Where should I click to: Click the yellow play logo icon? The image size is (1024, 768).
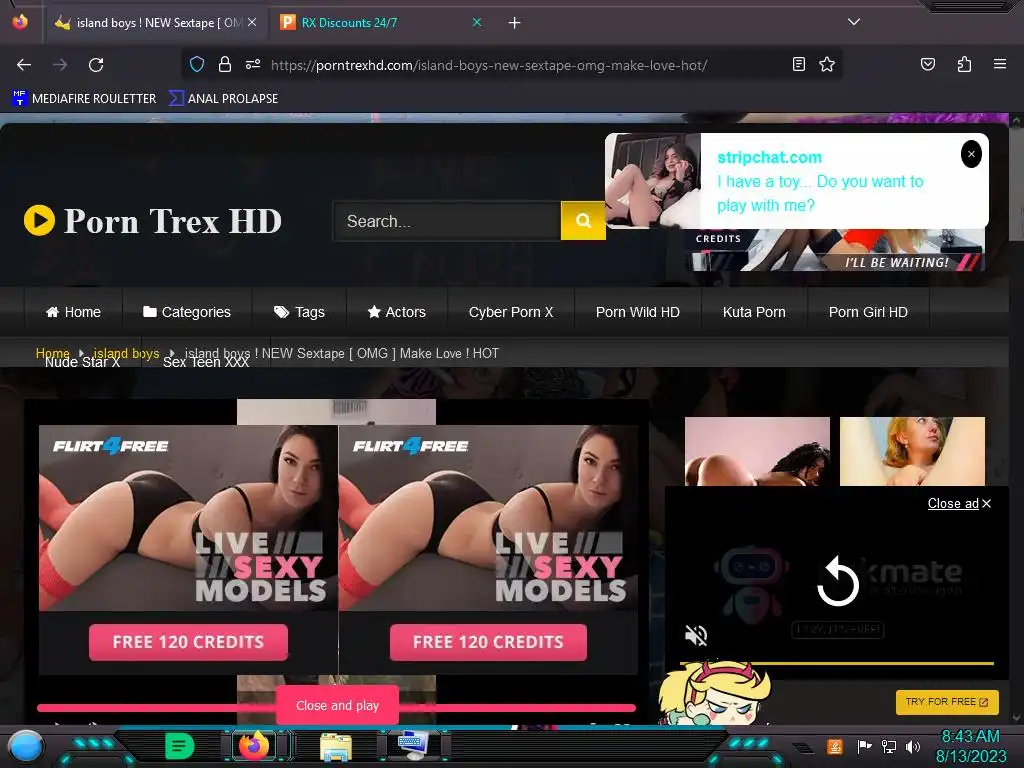tap(39, 220)
